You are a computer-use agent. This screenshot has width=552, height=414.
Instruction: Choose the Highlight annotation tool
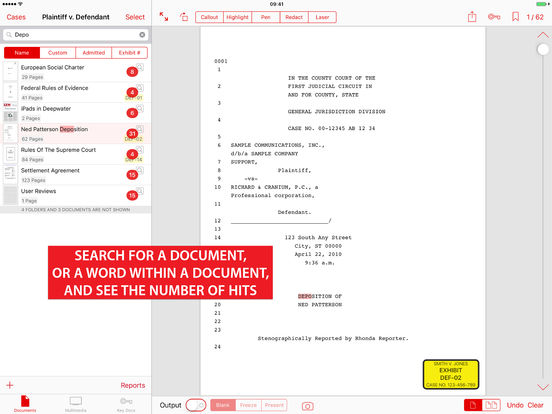pos(237,17)
